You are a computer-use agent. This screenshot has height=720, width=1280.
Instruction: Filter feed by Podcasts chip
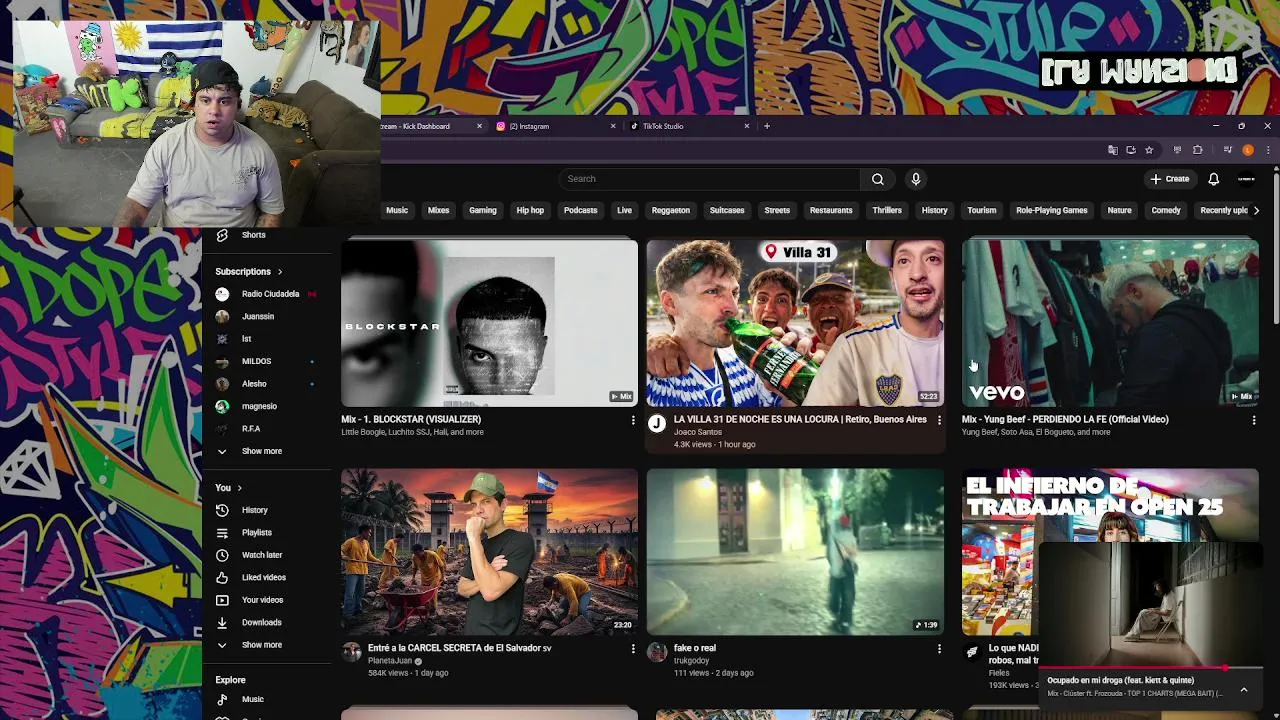point(580,210)
